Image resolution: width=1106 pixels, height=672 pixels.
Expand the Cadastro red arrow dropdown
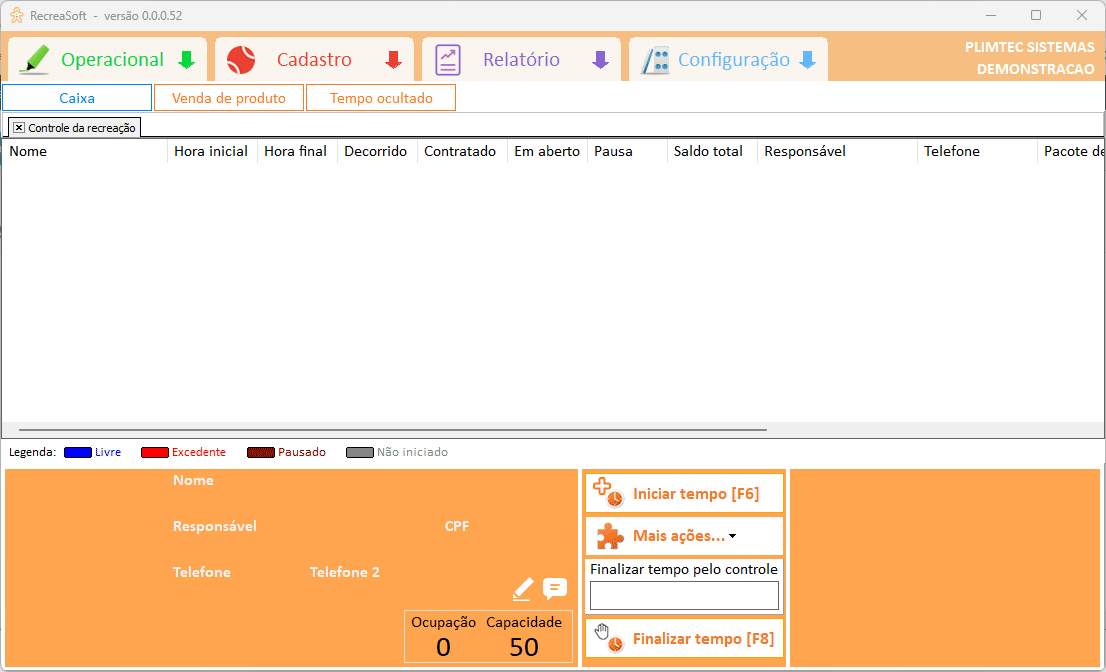click(x=393, y=60)
